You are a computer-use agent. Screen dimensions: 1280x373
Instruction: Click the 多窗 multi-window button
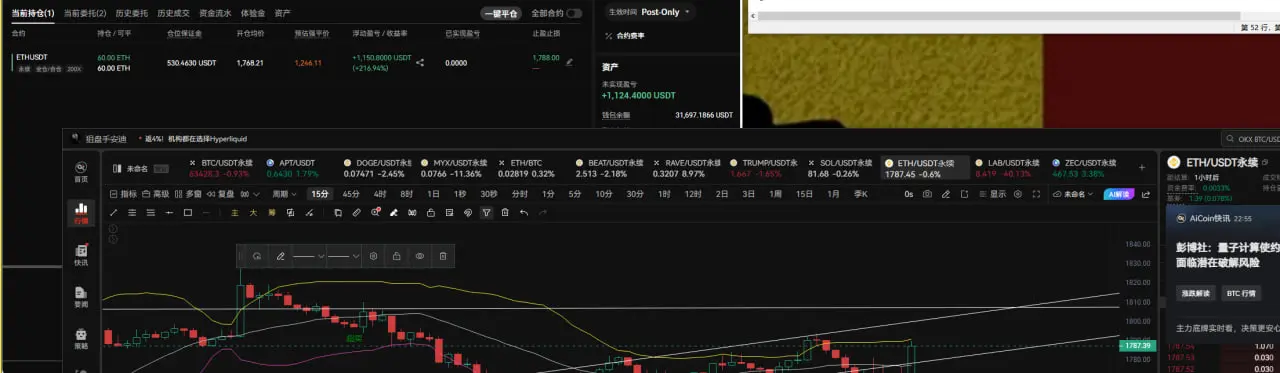point(189,193)
